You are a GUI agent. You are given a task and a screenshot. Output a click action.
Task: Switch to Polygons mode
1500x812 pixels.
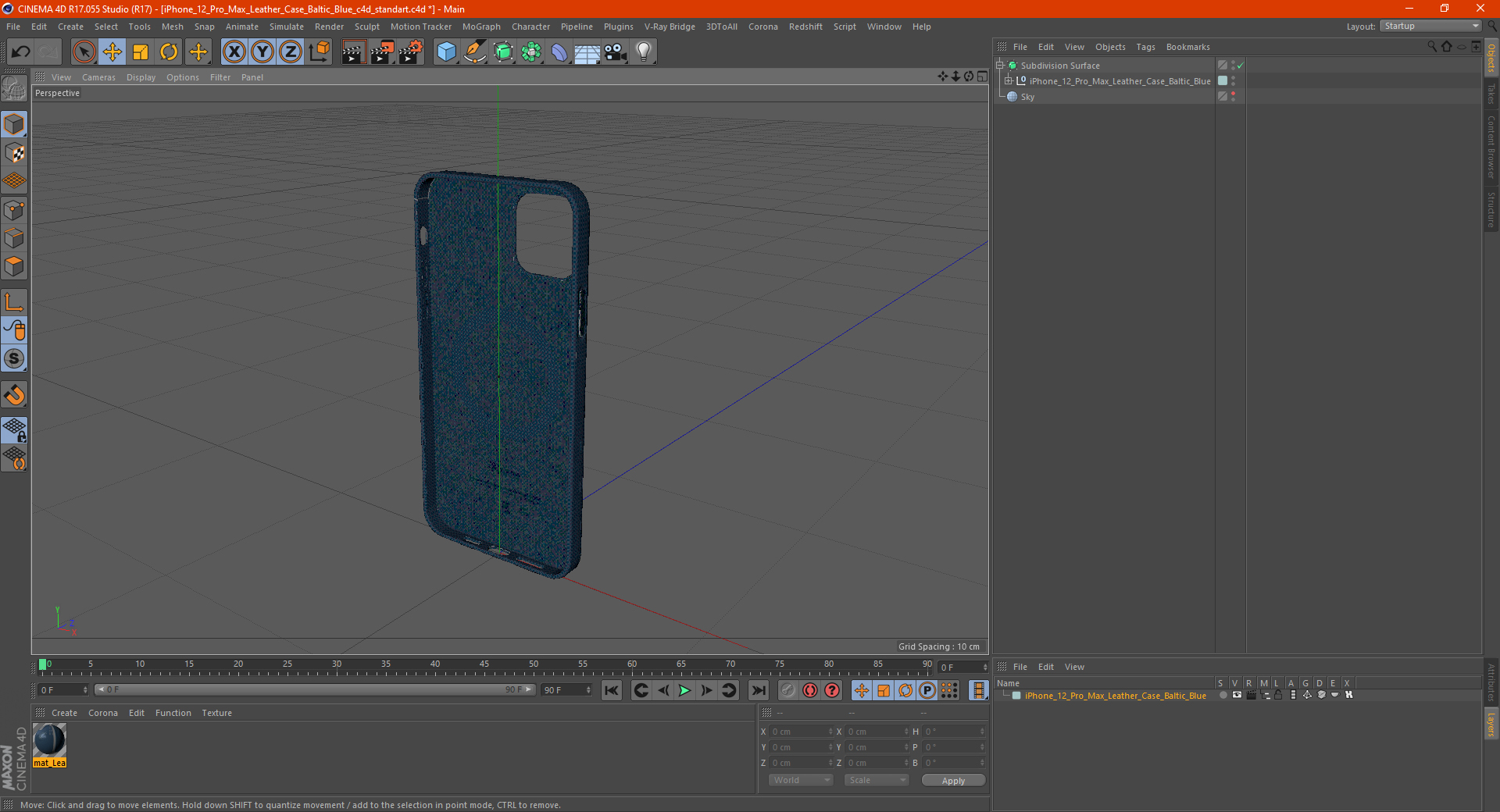pyautogui.click(x=14, y=266)
